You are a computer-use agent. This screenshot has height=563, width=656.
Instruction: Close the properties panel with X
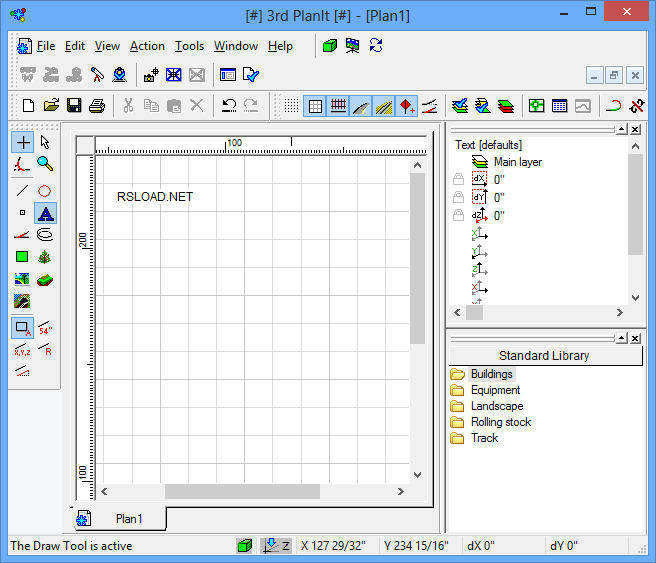pyautogui.click(x=635, y=129)
